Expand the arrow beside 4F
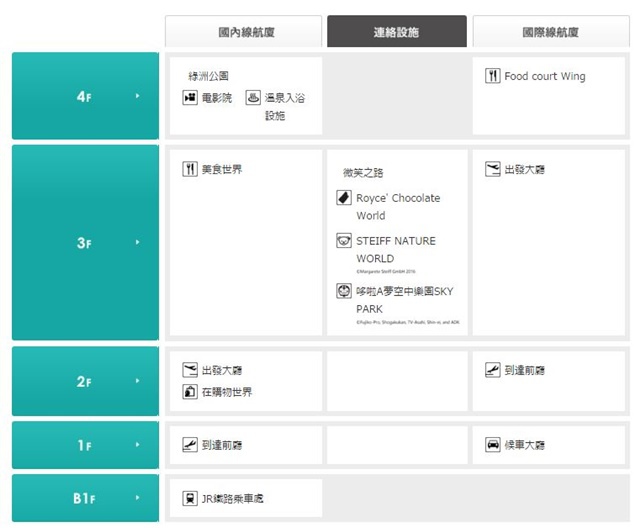 [x=138, y=96]
